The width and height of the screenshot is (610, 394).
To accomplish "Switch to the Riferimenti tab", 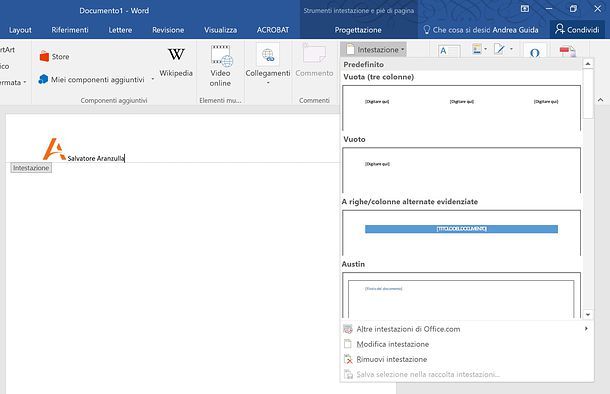I will (x=70, y=30).
